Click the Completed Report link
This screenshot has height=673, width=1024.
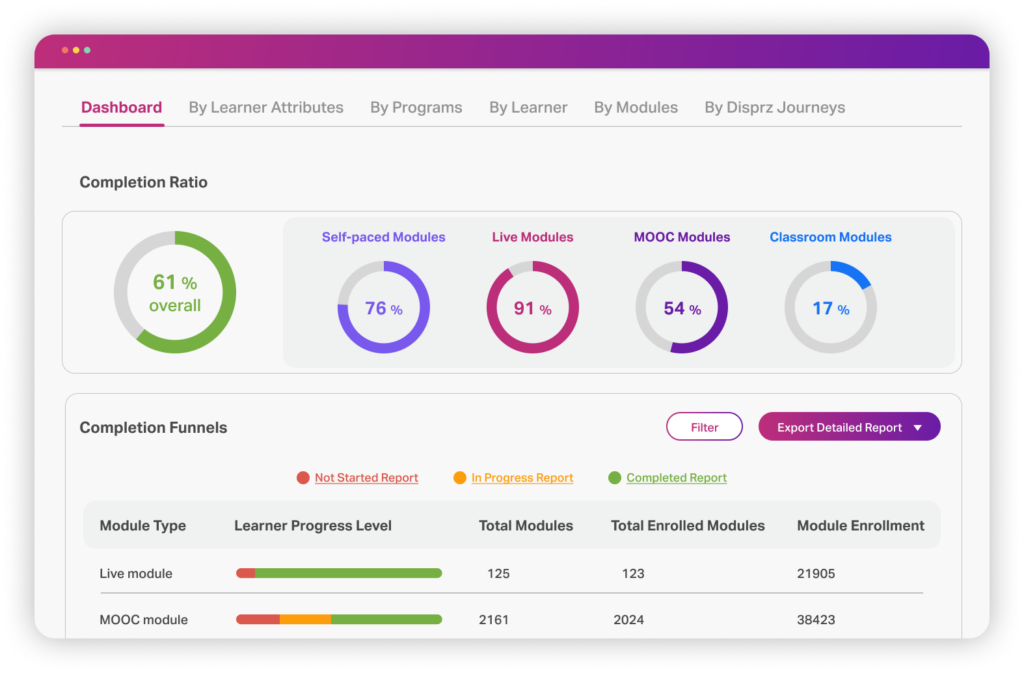(675, 478)
